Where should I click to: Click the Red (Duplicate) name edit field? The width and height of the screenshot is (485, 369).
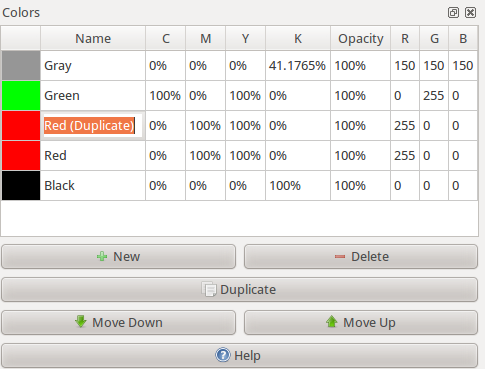(x=93, y=126)
